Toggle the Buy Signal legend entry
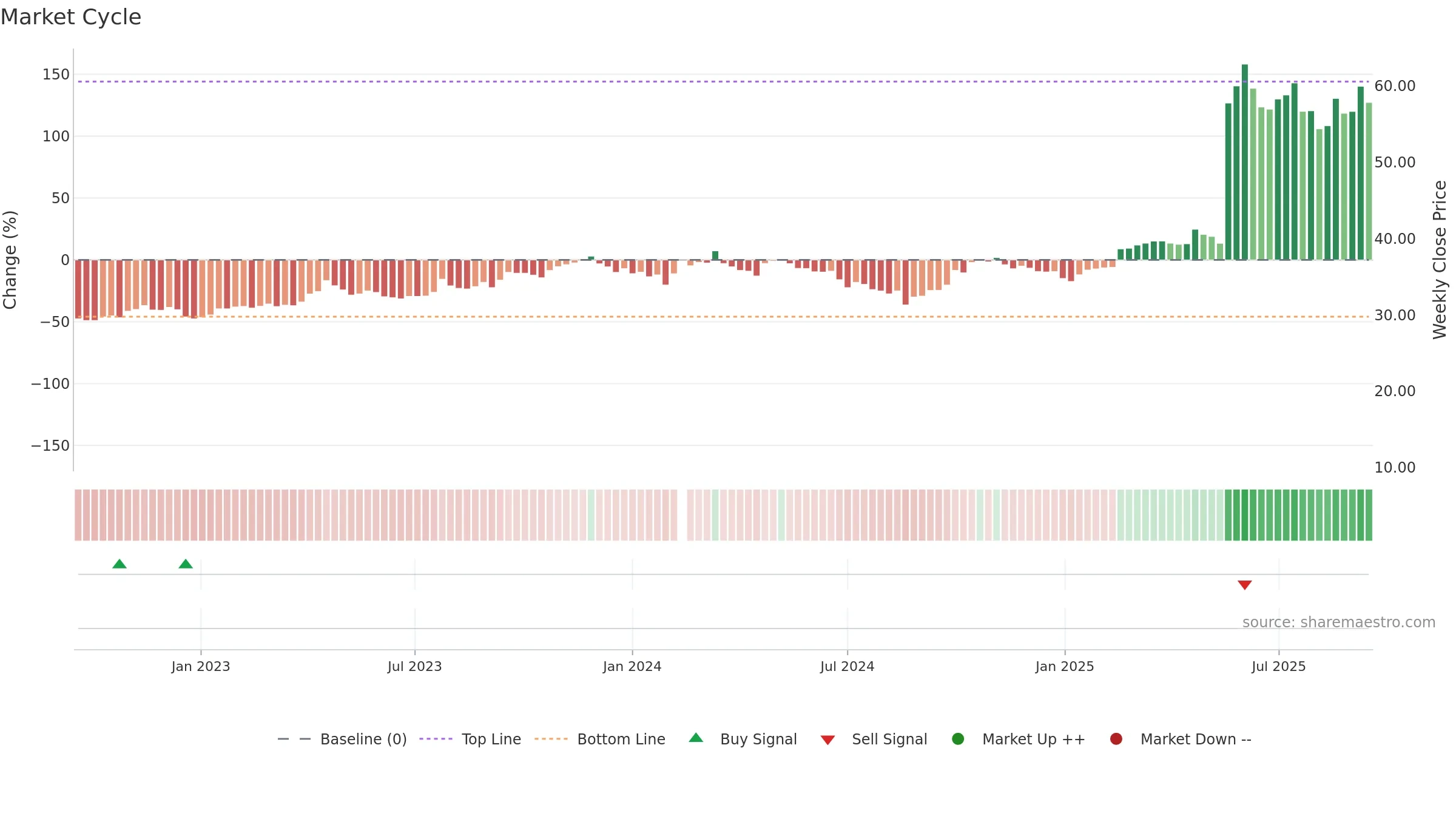Image resolution: width=1456 pixels, height=819 pixels. click(743, 739)
